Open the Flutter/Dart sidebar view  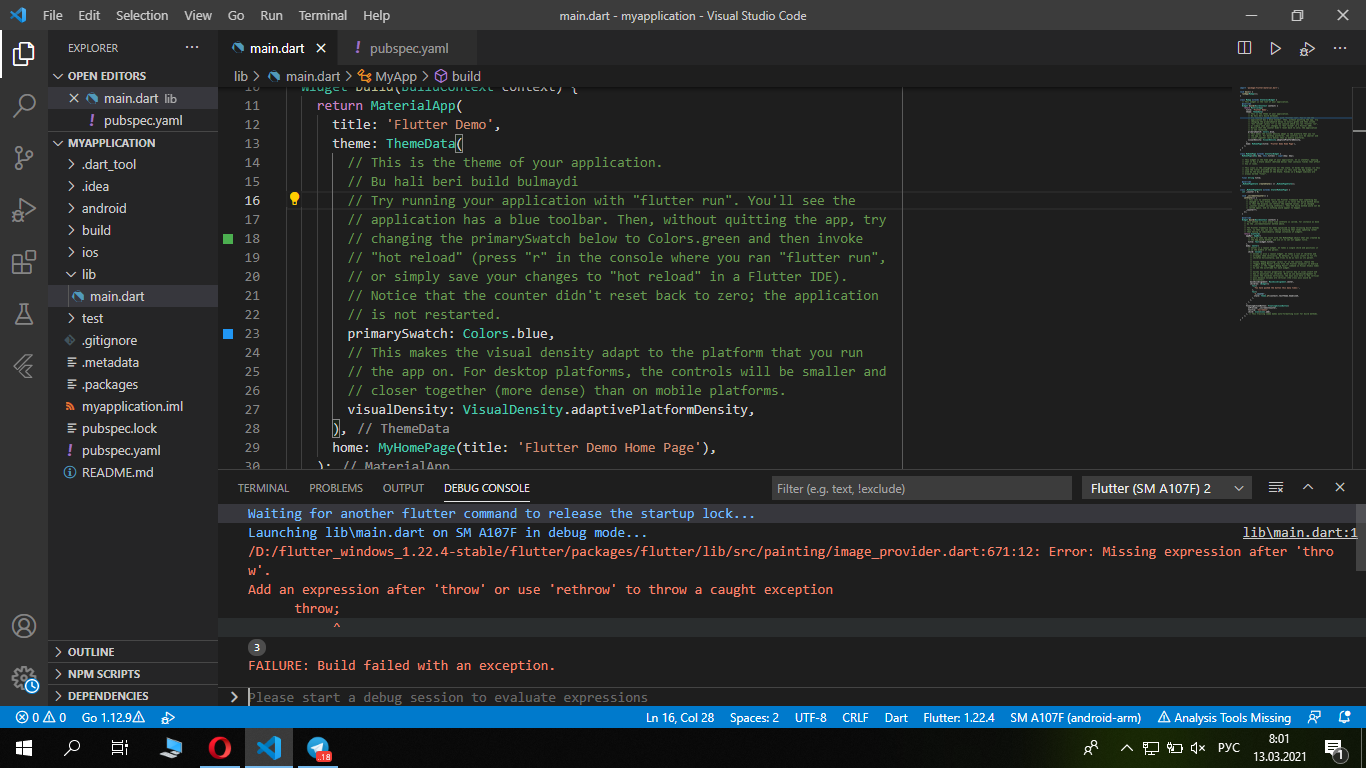tap(24, 365)
